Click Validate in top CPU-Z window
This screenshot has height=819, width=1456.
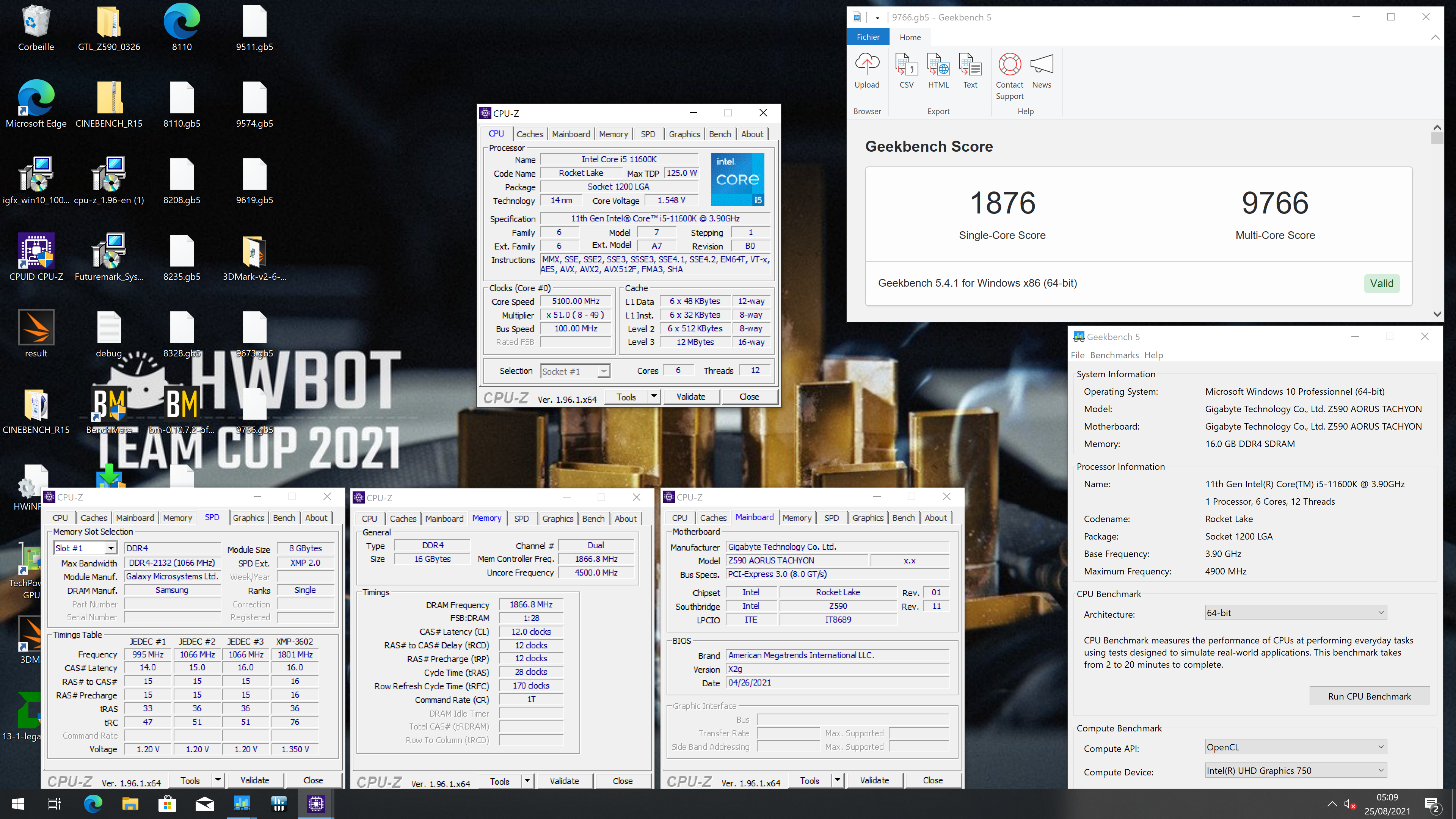click(x=691, y=396)
